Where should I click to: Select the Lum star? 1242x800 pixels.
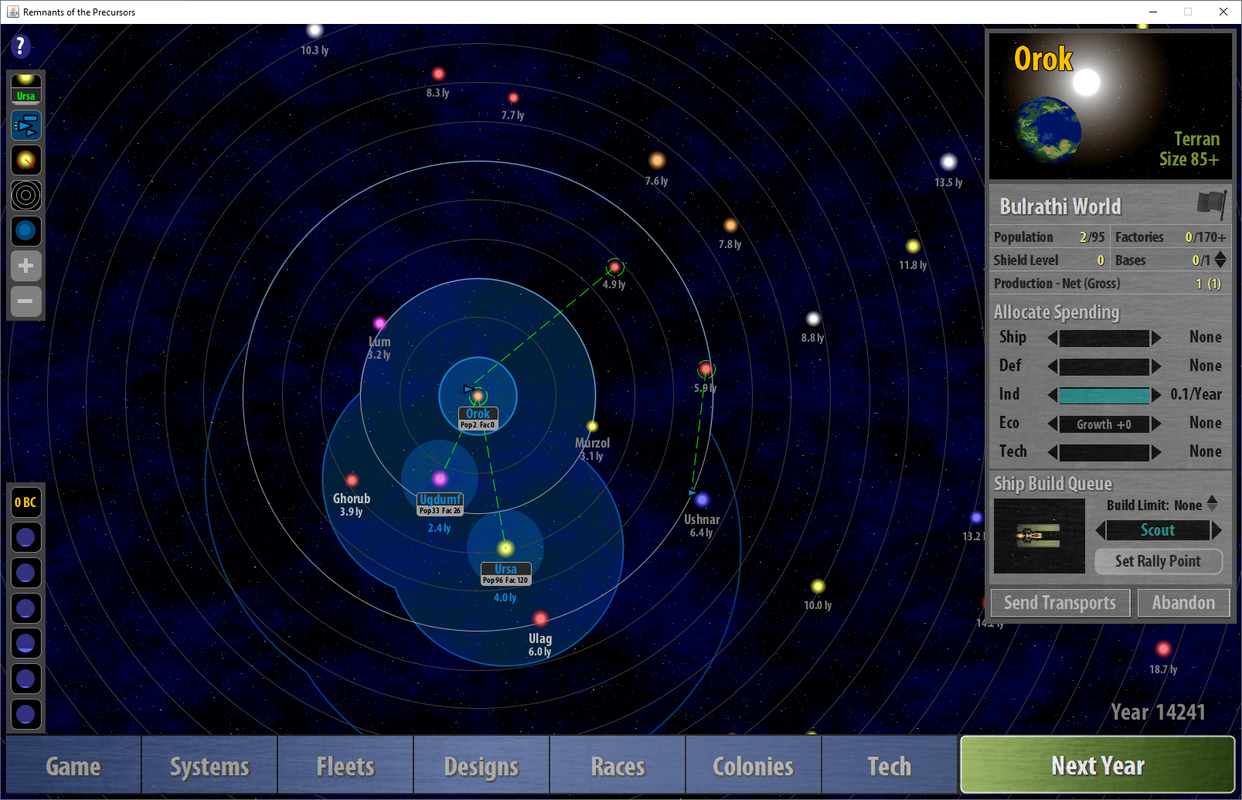tap(379, 323)
